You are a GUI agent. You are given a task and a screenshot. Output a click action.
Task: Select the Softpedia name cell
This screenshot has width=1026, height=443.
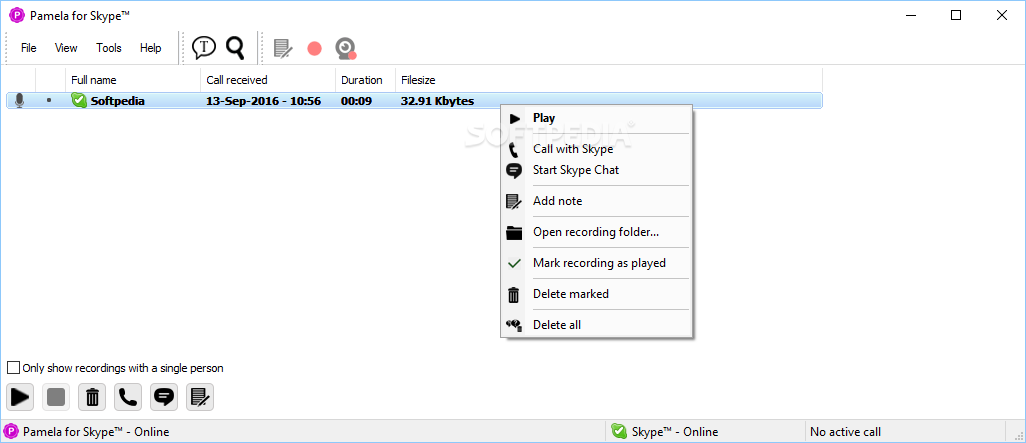[x=118, y=101]
